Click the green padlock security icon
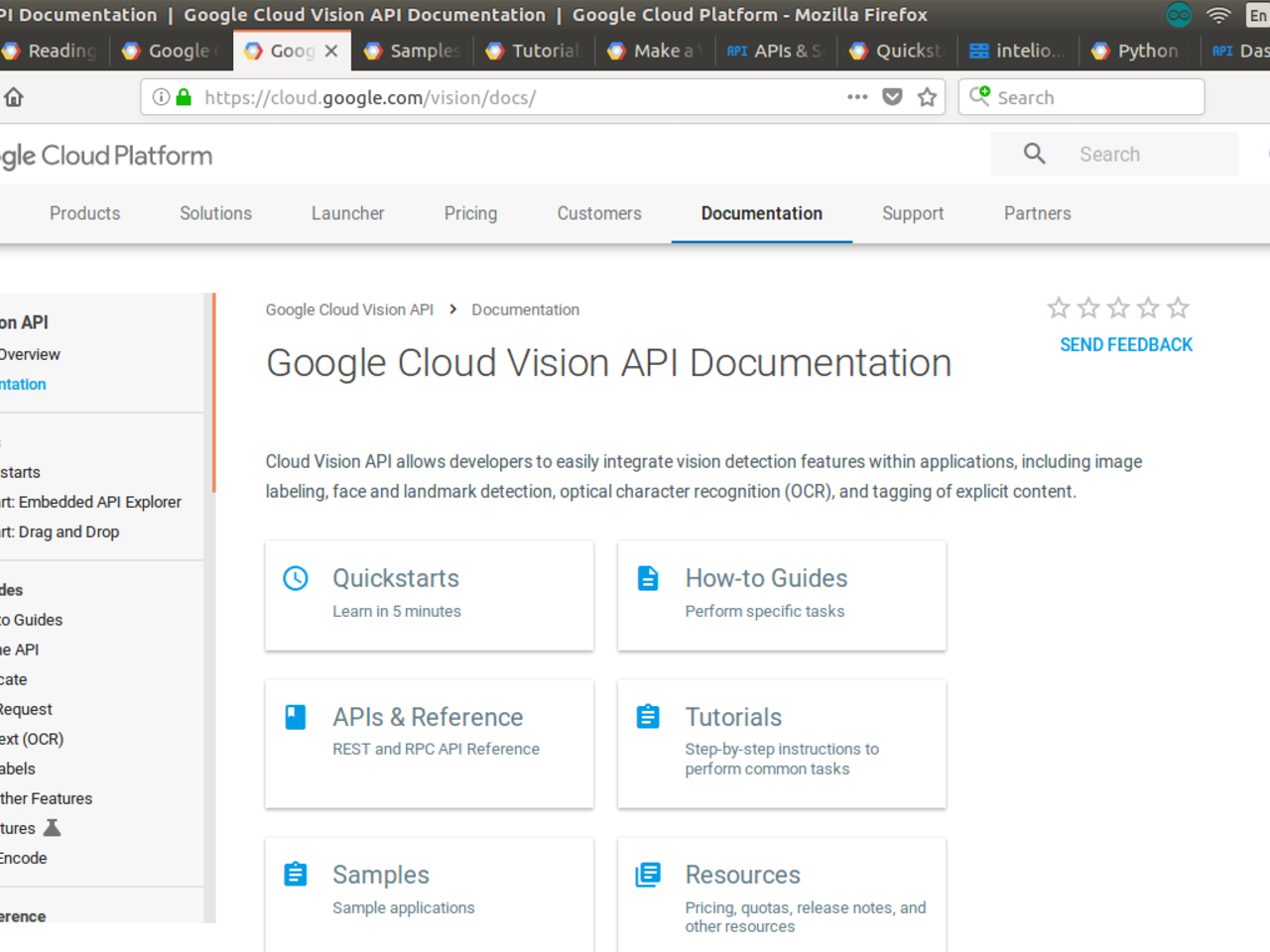 click(184, 97)
